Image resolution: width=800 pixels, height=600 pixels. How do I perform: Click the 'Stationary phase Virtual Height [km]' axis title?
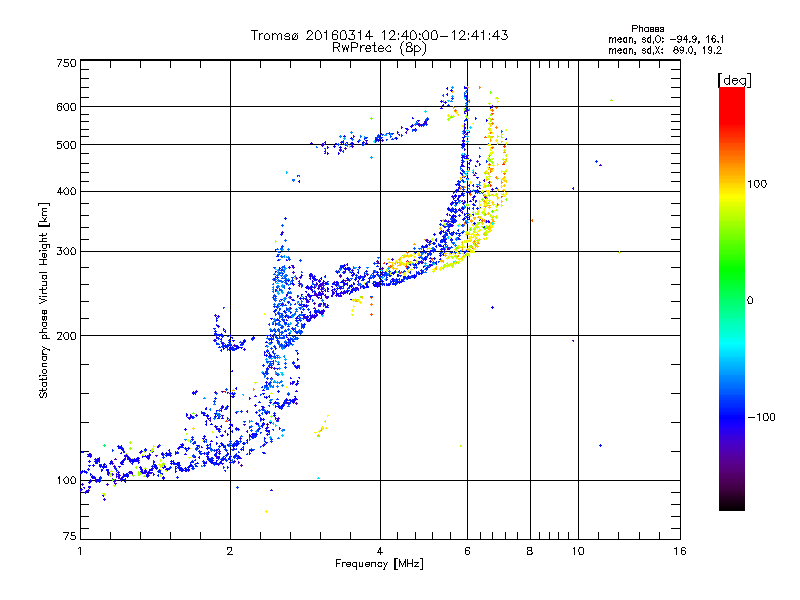[44, 300]
